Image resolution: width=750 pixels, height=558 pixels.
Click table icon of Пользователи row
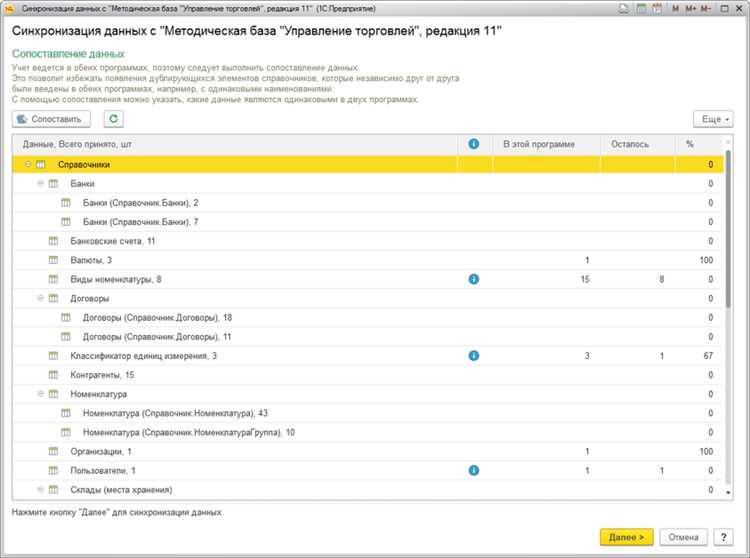click(x=53, y=470)
